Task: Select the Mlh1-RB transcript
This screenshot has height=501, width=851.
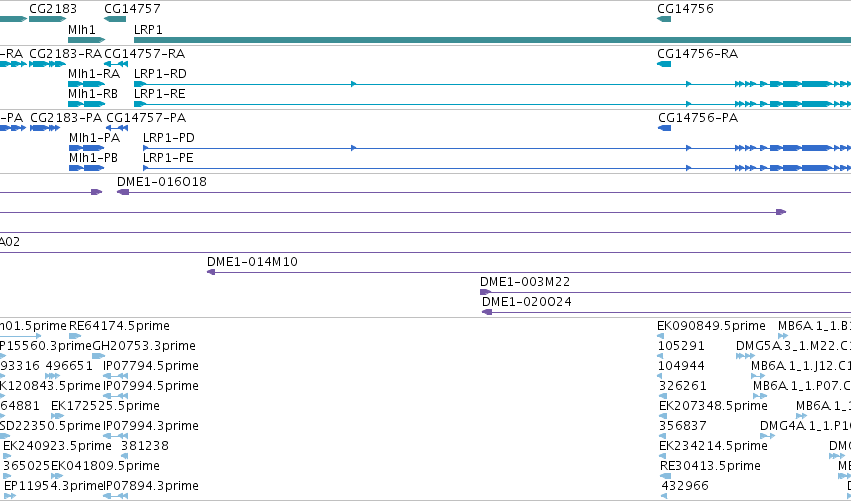Action: pyautogui.click(x=86, y=104)
